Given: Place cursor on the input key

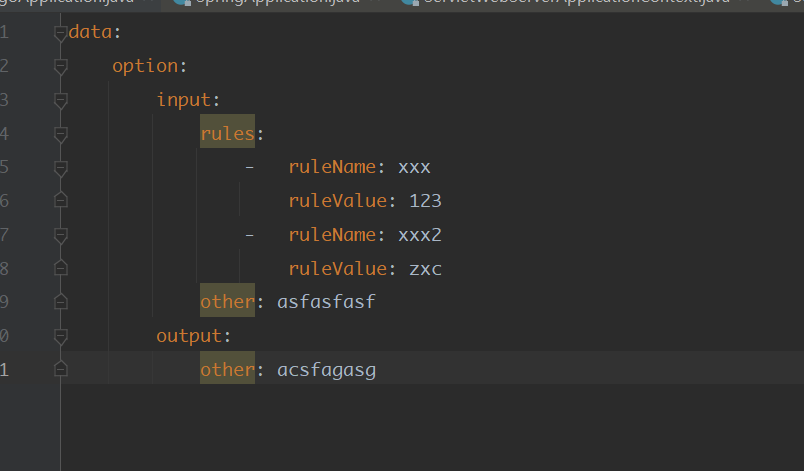Looking at the screenshot, I should pyautogui.click(x=184, y=100).
